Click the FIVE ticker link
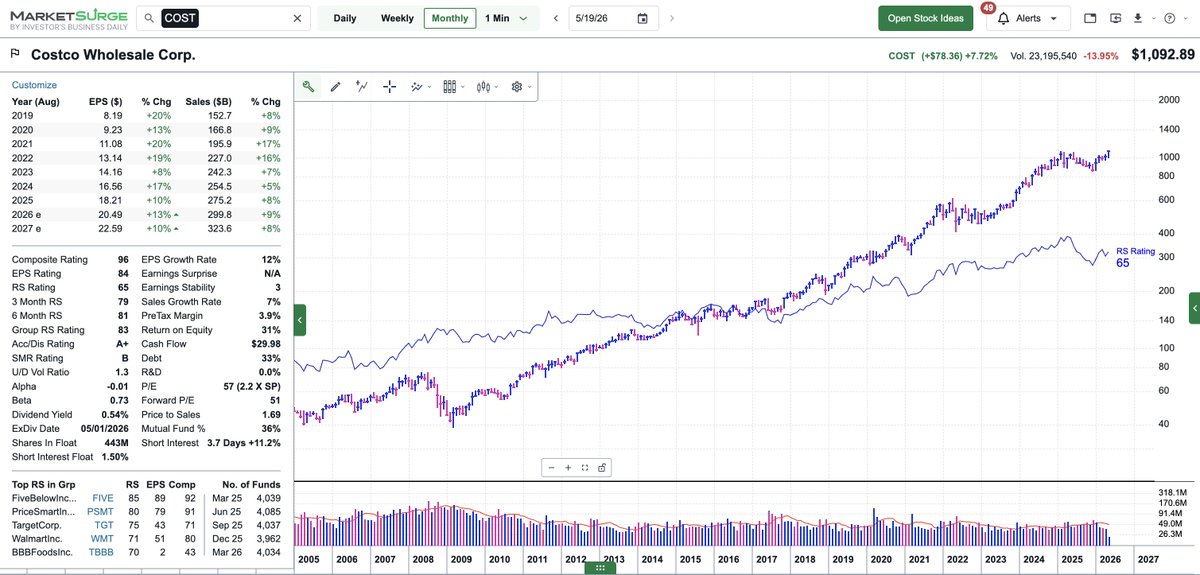This screenshot has height=575, width=1200. (103, 497)
